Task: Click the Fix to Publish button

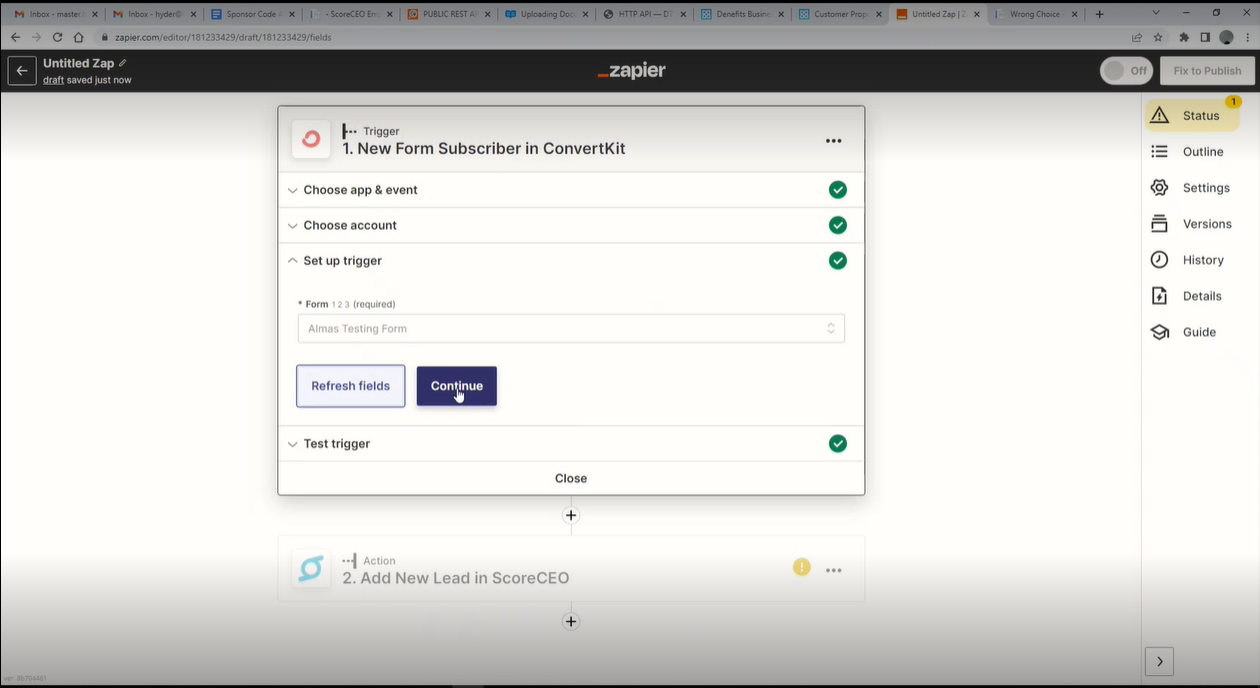Action: click(x=1207, y=71)
